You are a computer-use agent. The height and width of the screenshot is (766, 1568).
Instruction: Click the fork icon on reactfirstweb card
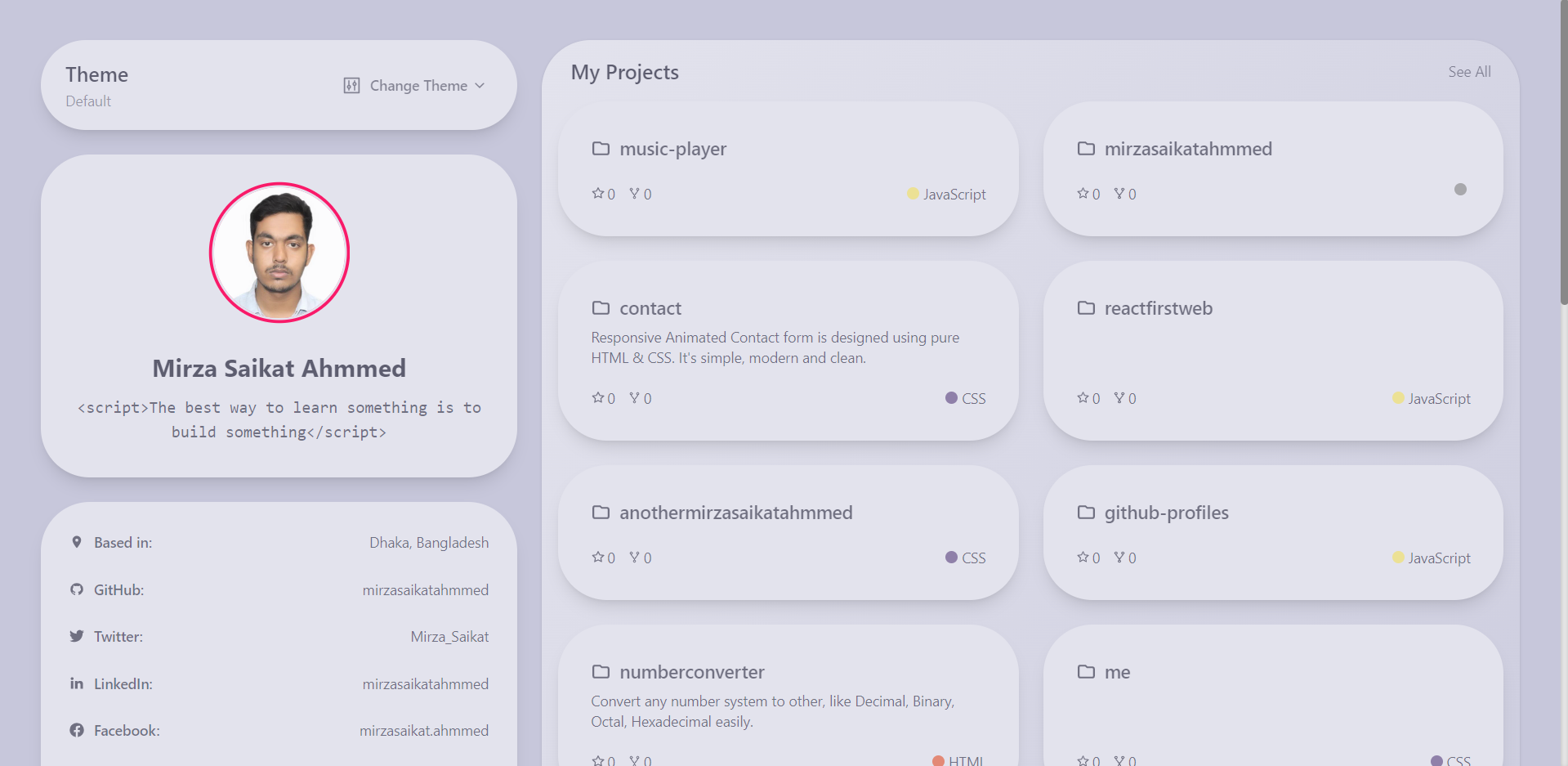[1119, 397]
